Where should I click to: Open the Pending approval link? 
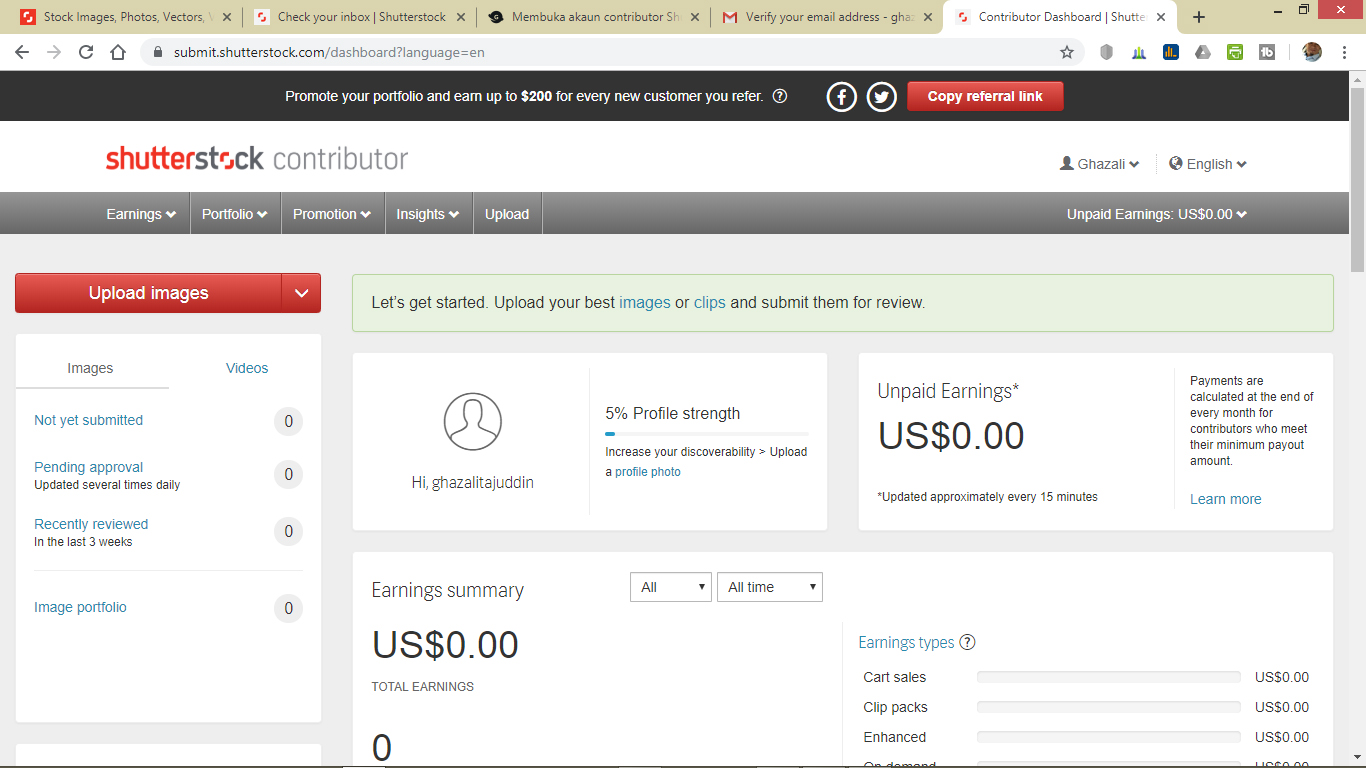pyautogui.click(x=89, y=467)
